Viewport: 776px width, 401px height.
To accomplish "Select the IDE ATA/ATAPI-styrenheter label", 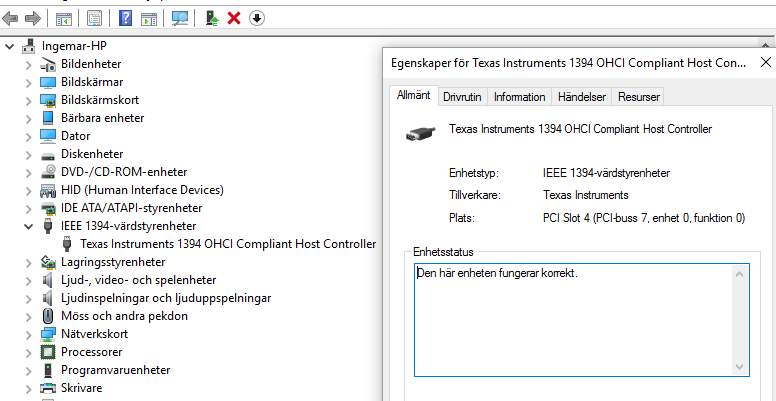I will (132, 208).
